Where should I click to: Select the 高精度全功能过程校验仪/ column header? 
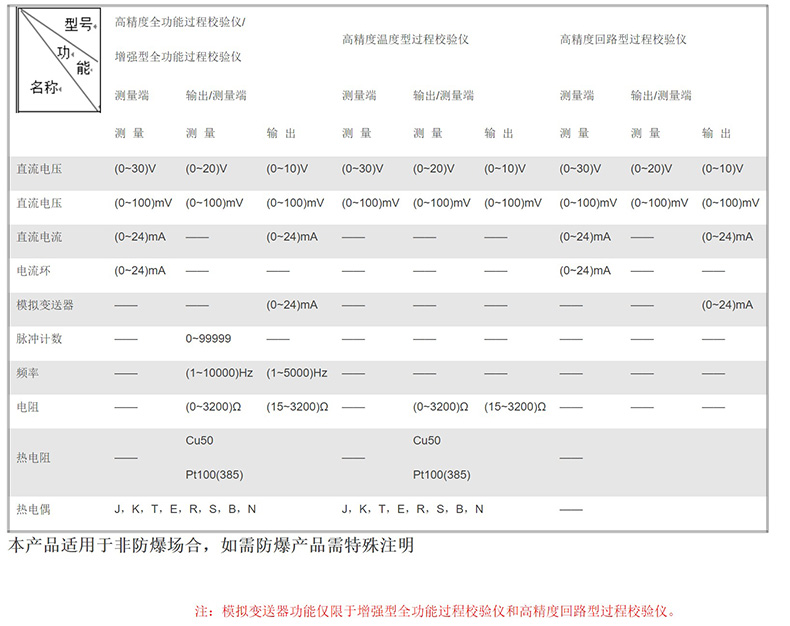(180, 22)
